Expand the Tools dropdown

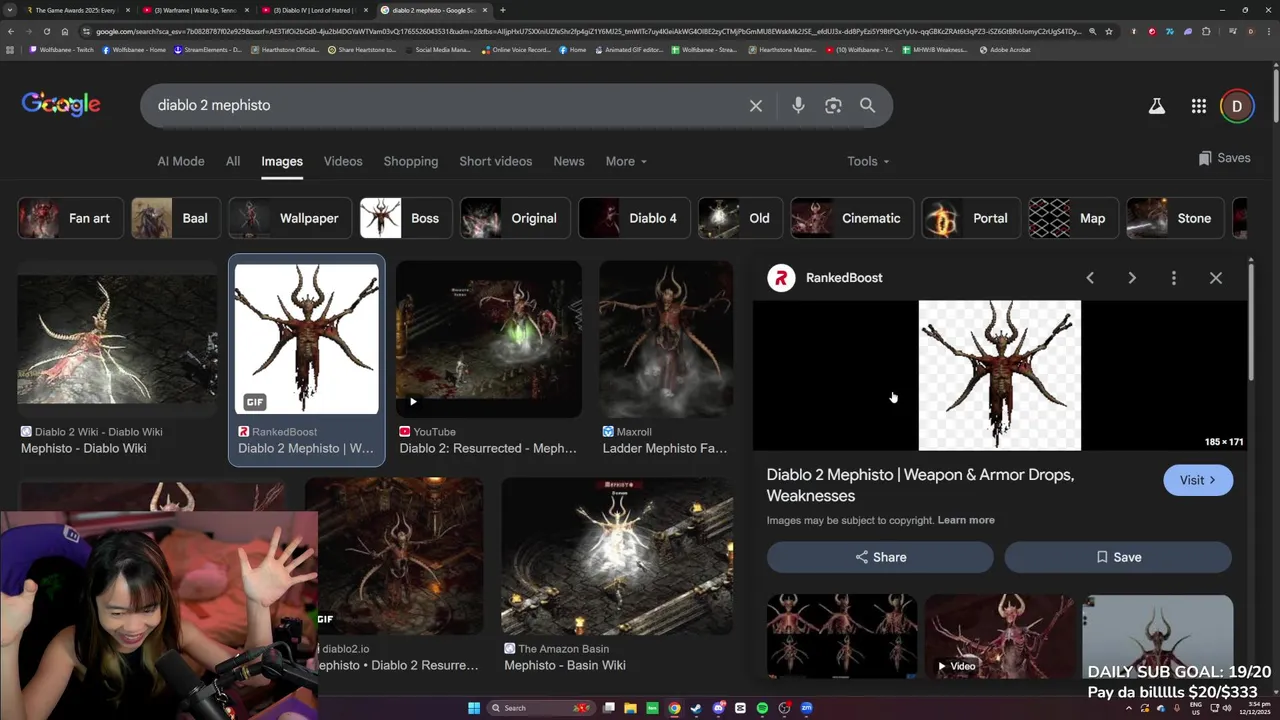click(x=868, y=161)
